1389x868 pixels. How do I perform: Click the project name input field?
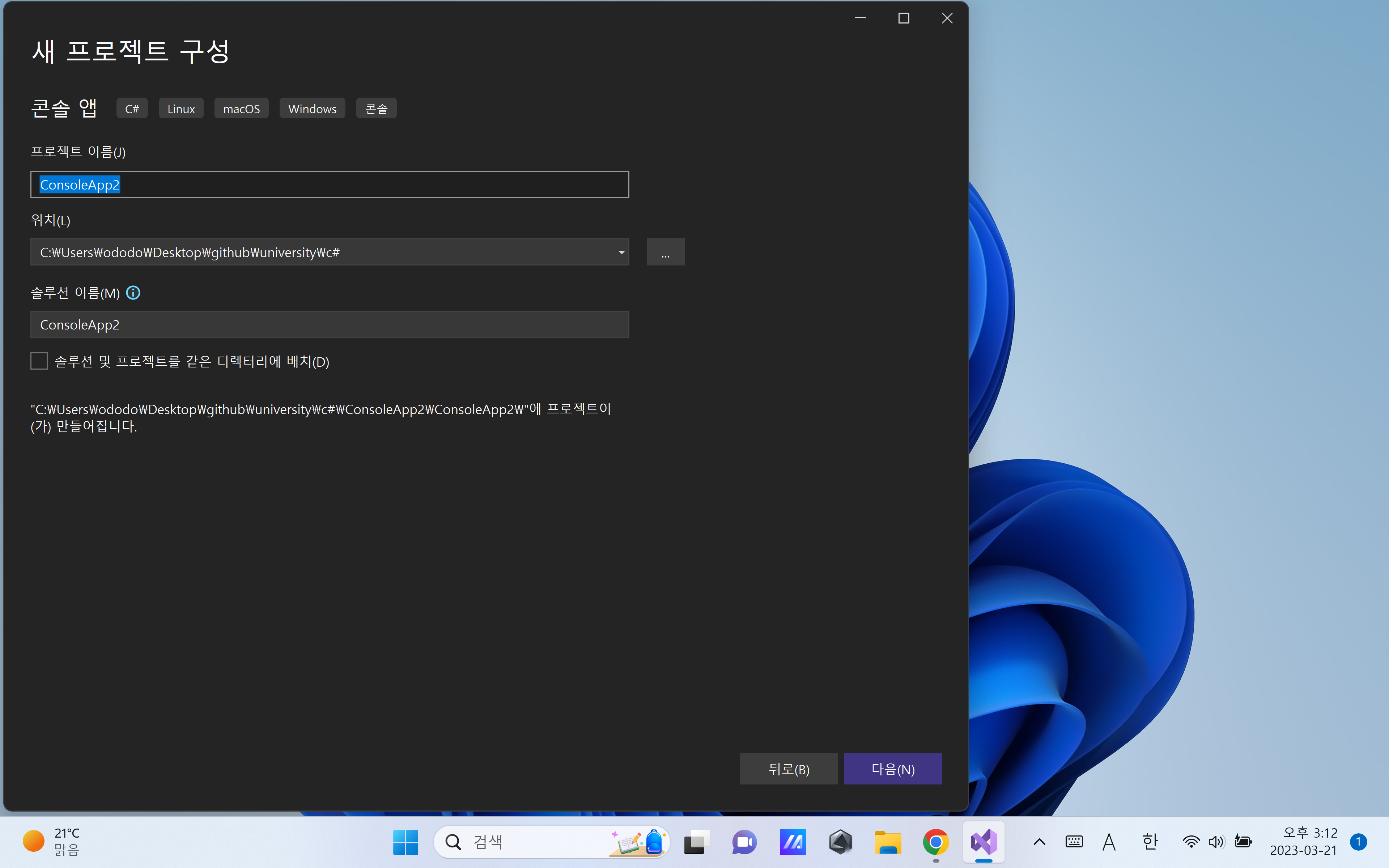point(330,185)
